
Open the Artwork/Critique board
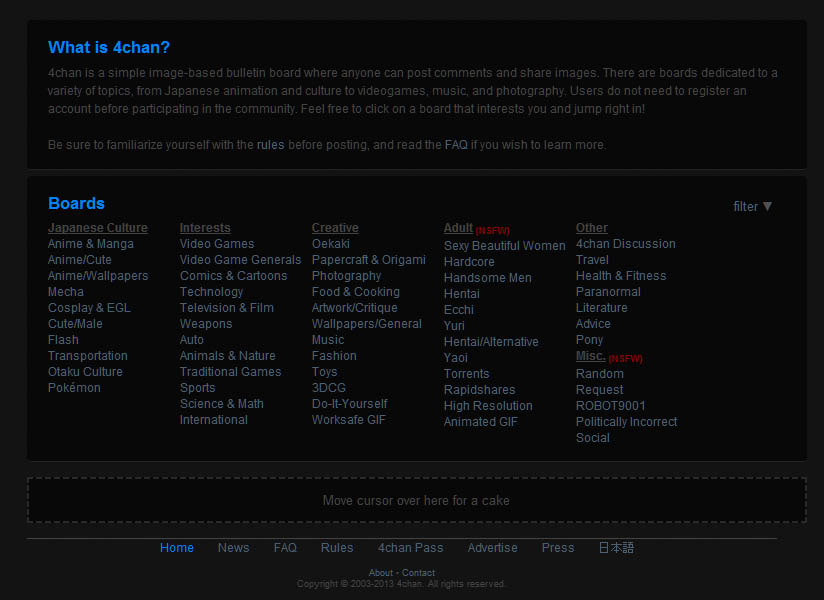click(x=354, y=308)
